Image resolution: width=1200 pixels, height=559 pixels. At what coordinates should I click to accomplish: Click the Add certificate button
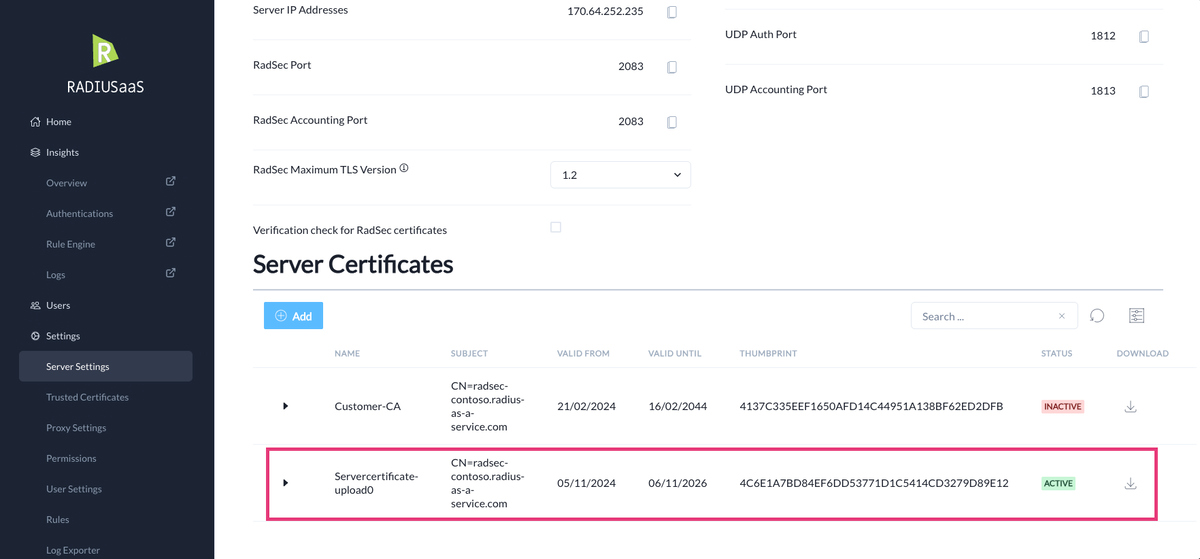pos(293,316)
